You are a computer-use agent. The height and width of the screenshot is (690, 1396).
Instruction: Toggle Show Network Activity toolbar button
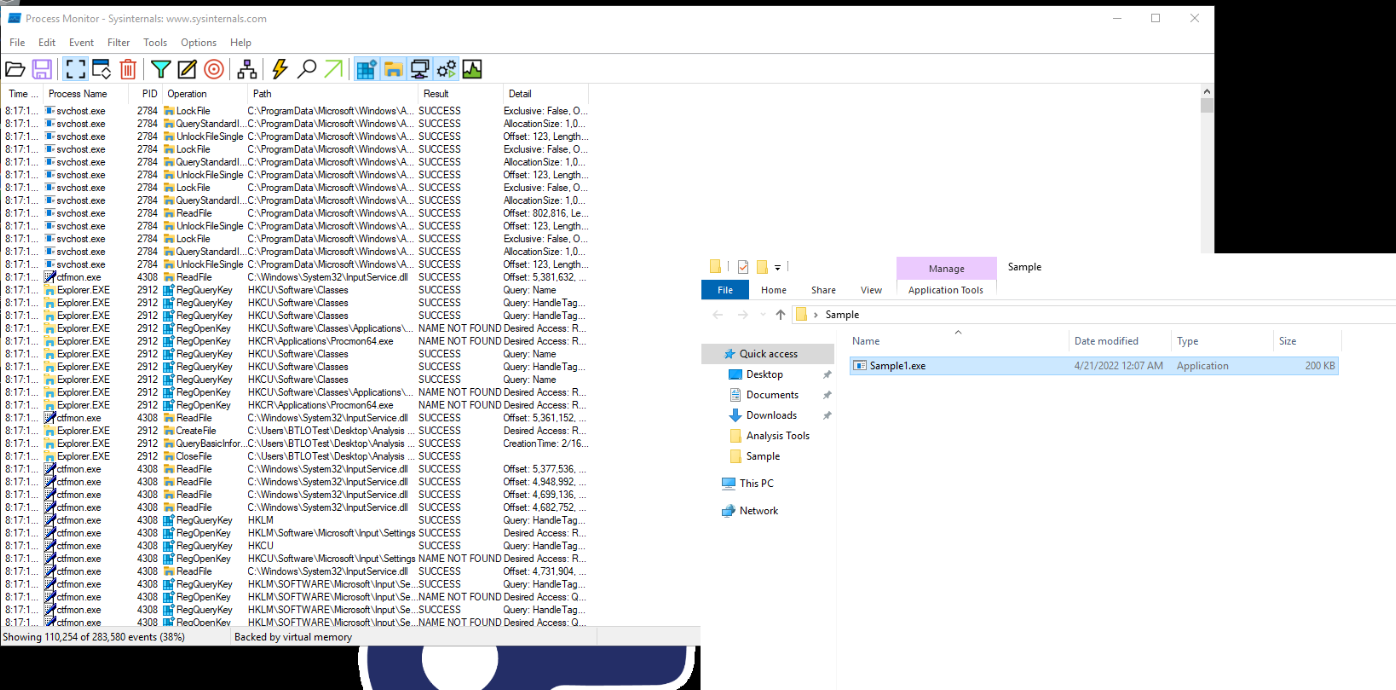420,69
